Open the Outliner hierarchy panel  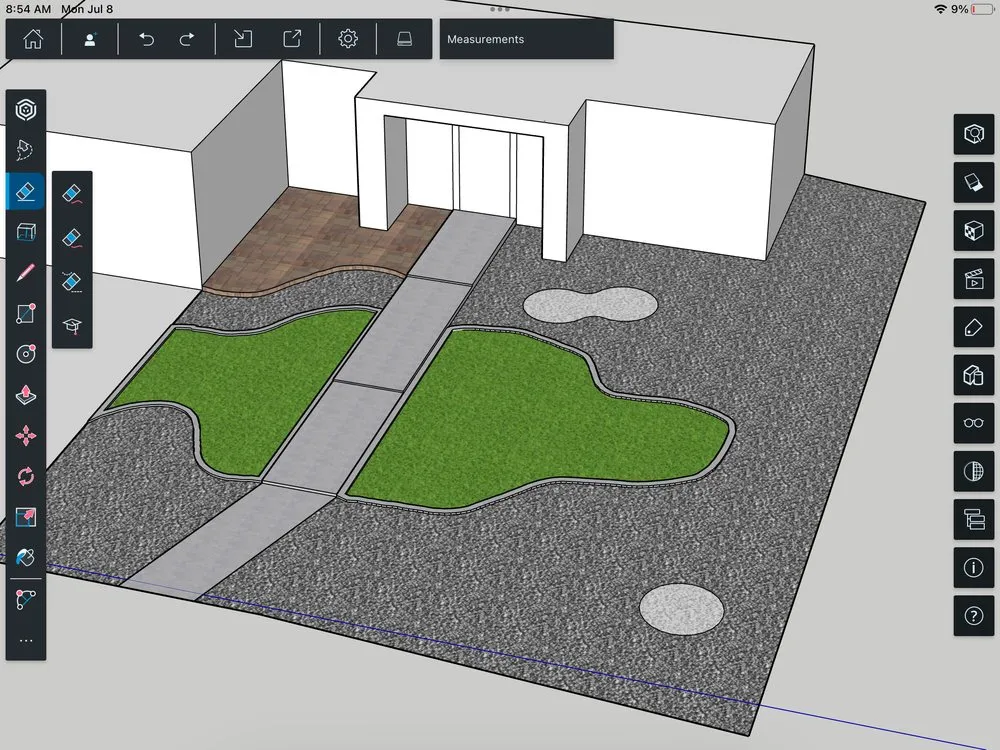[973, 519]
